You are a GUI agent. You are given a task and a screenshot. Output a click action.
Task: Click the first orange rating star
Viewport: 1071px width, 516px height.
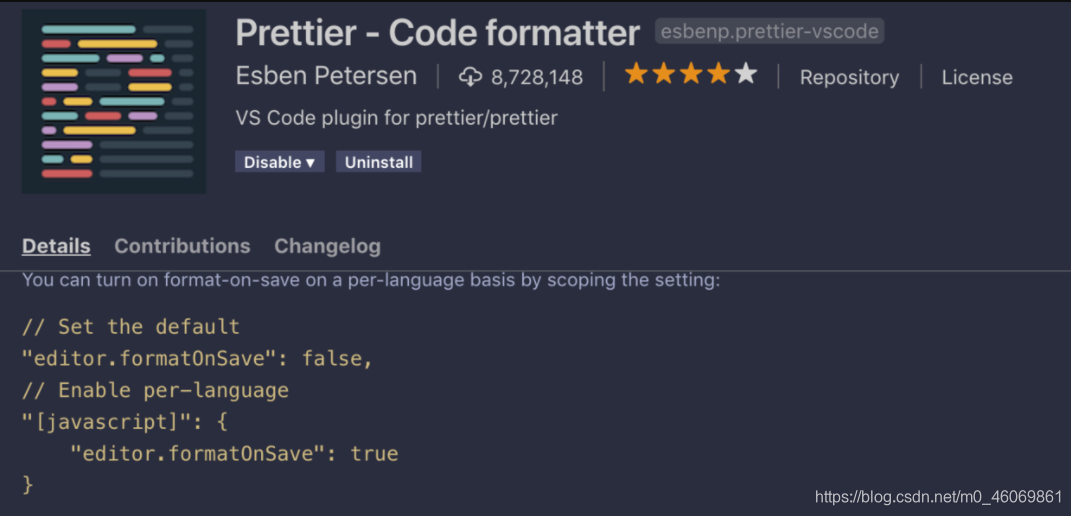(636, 75)
